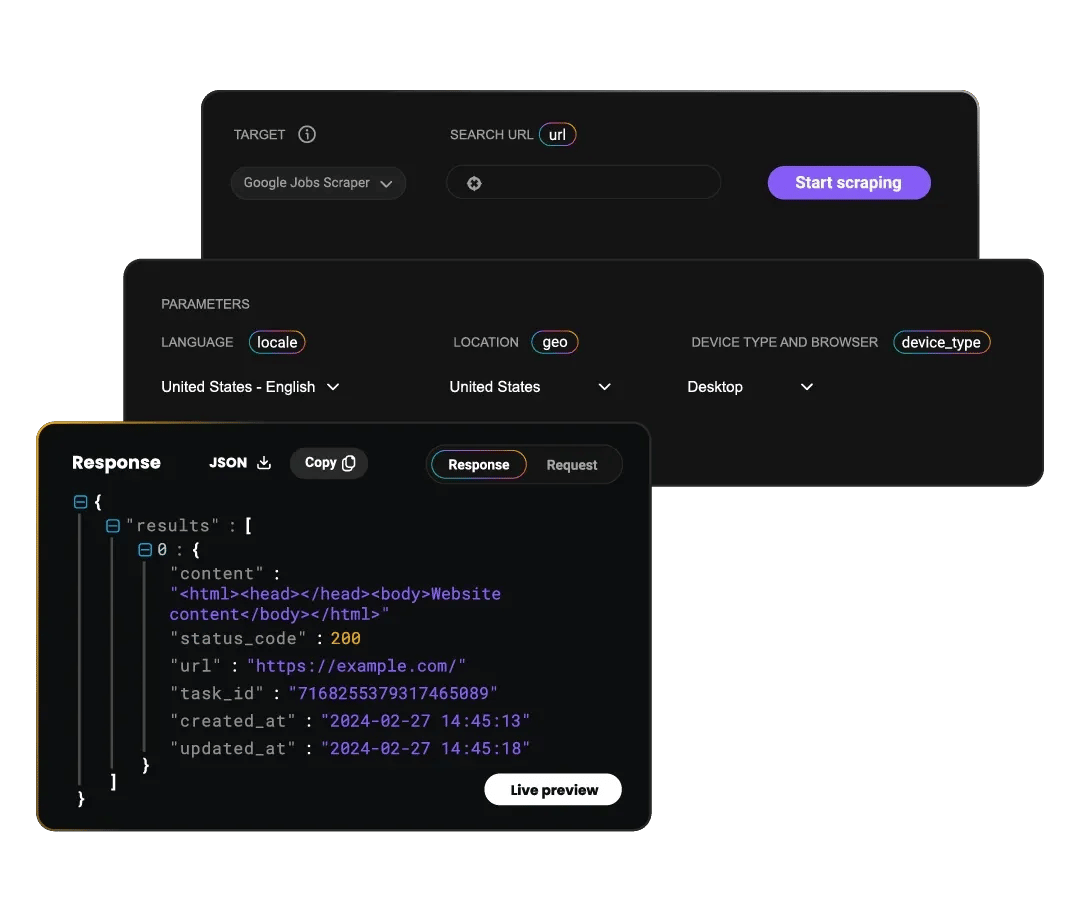Open the United States location dropdown
The height and width of the screenshot is (921, 1081).
530,387
